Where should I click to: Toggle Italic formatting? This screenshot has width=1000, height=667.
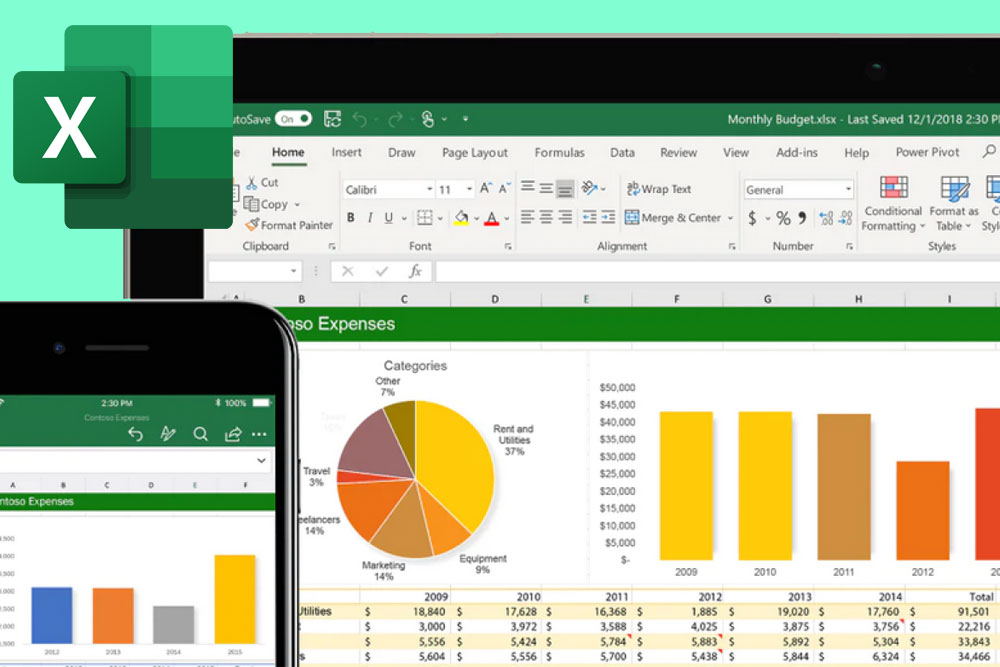[x=370, y=217]
